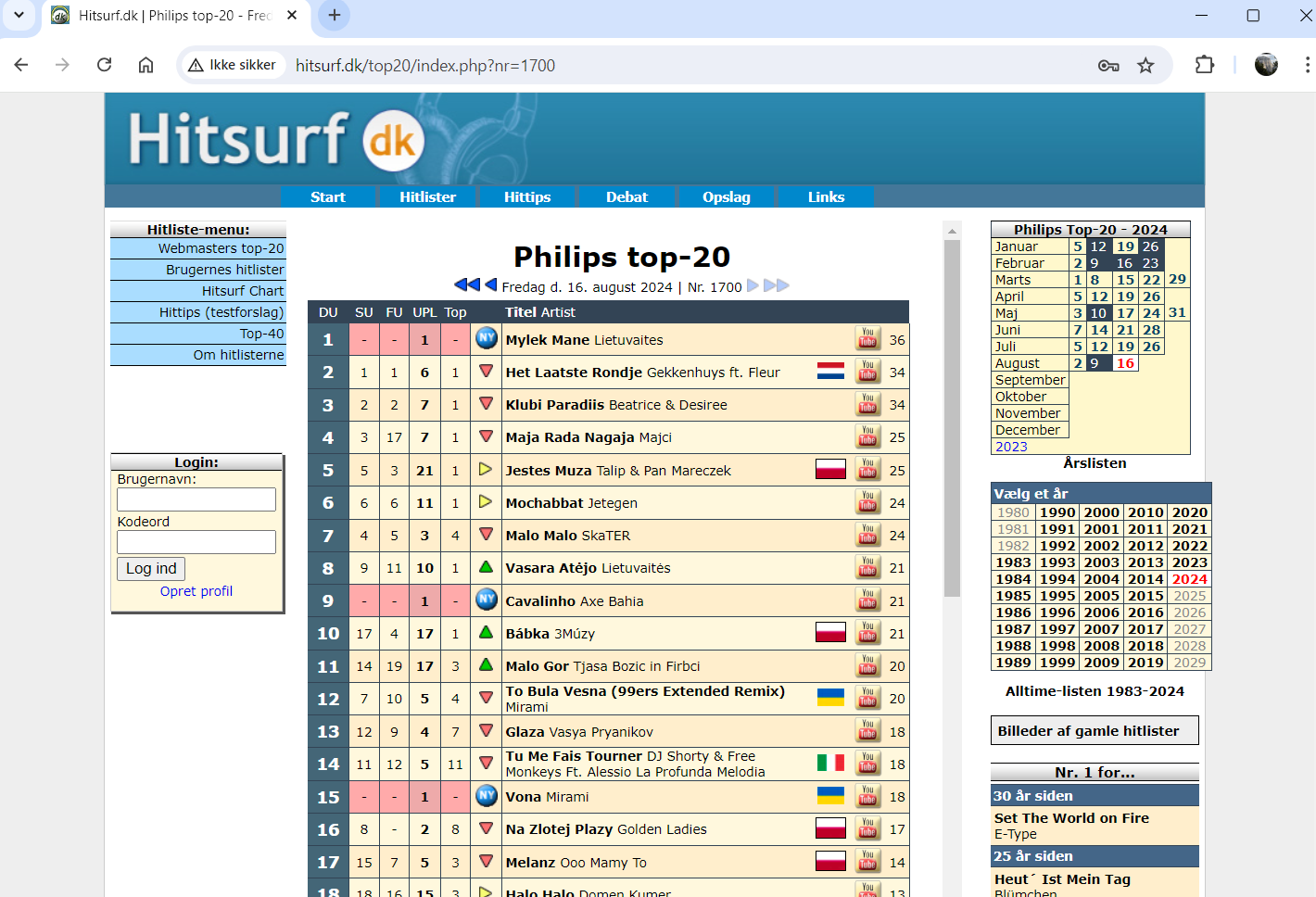Go to the next chart week arrow
The image size is (1316, 897).
(753, 285)
